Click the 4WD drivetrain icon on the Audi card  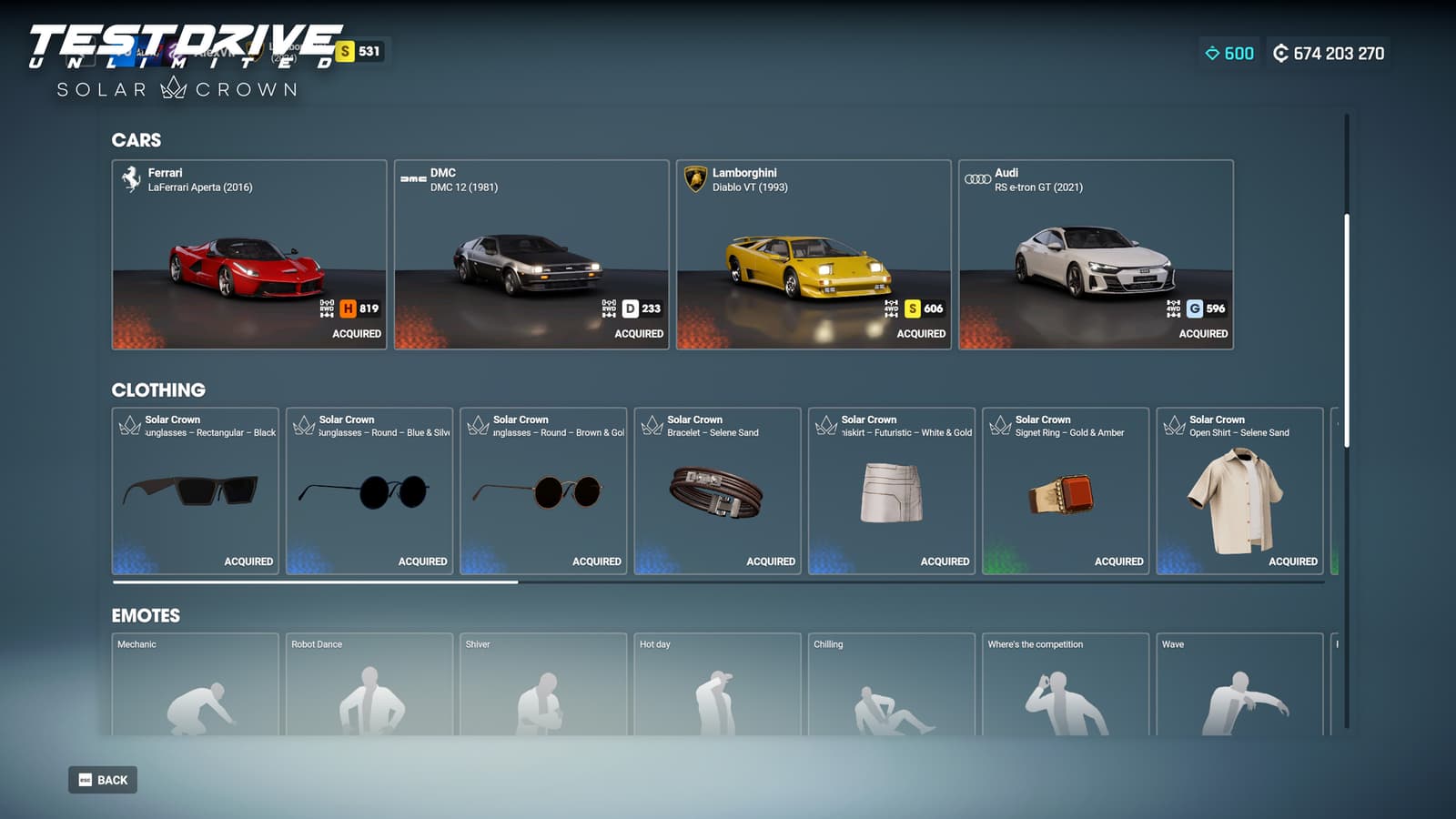tap(1173, 308)
